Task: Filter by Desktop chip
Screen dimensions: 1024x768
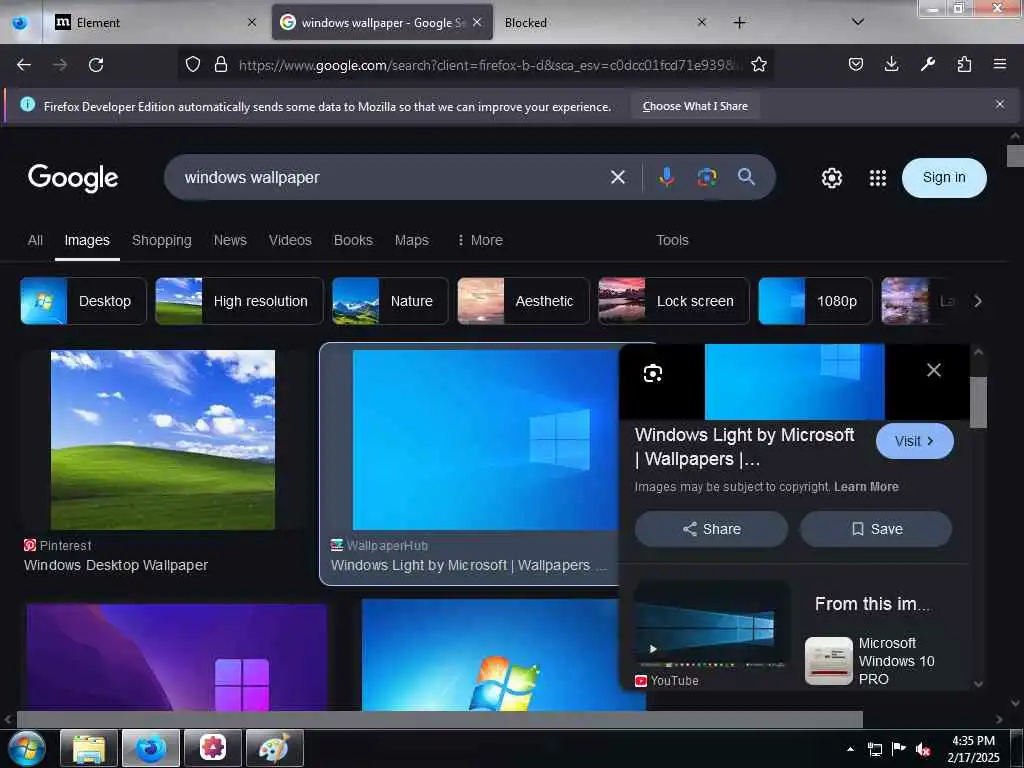Action: [84, 301]
